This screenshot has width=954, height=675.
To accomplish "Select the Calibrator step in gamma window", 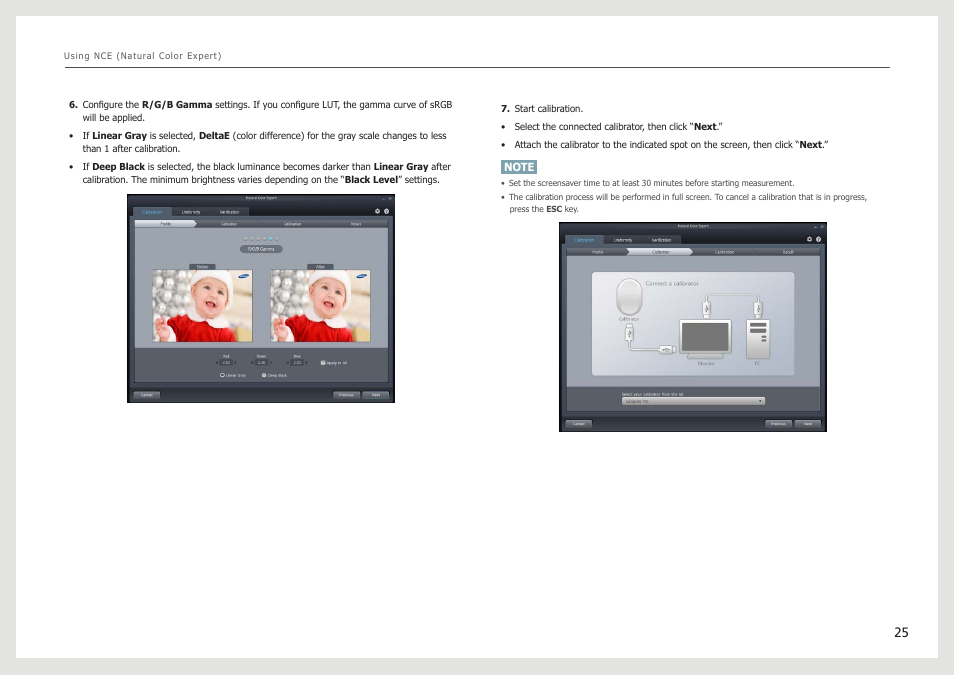I will click(x=229, y=224).
